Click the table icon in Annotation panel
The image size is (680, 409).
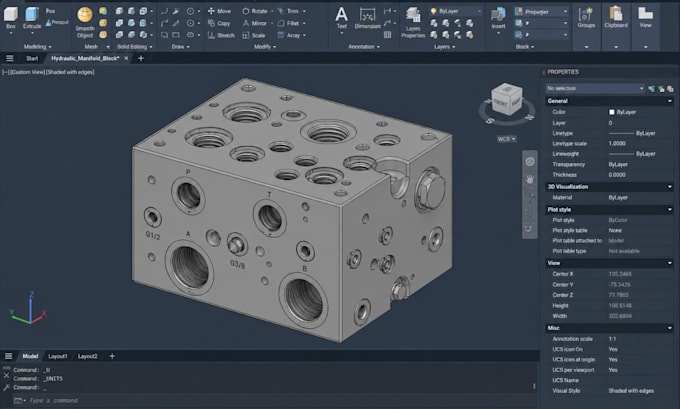pos(387,35)
